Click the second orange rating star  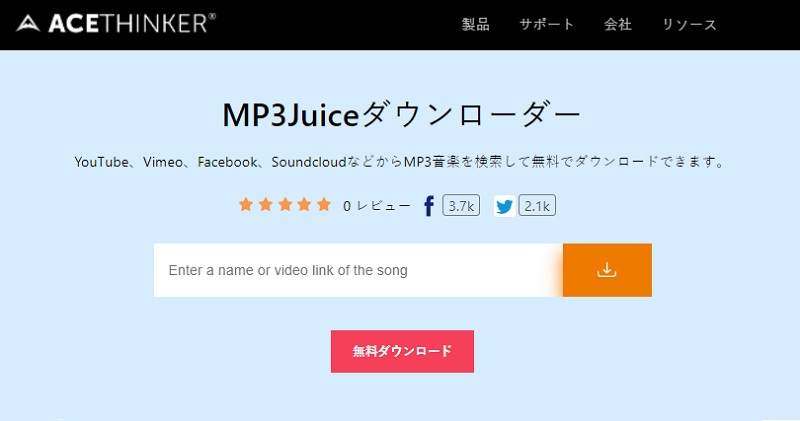point(265,205)
